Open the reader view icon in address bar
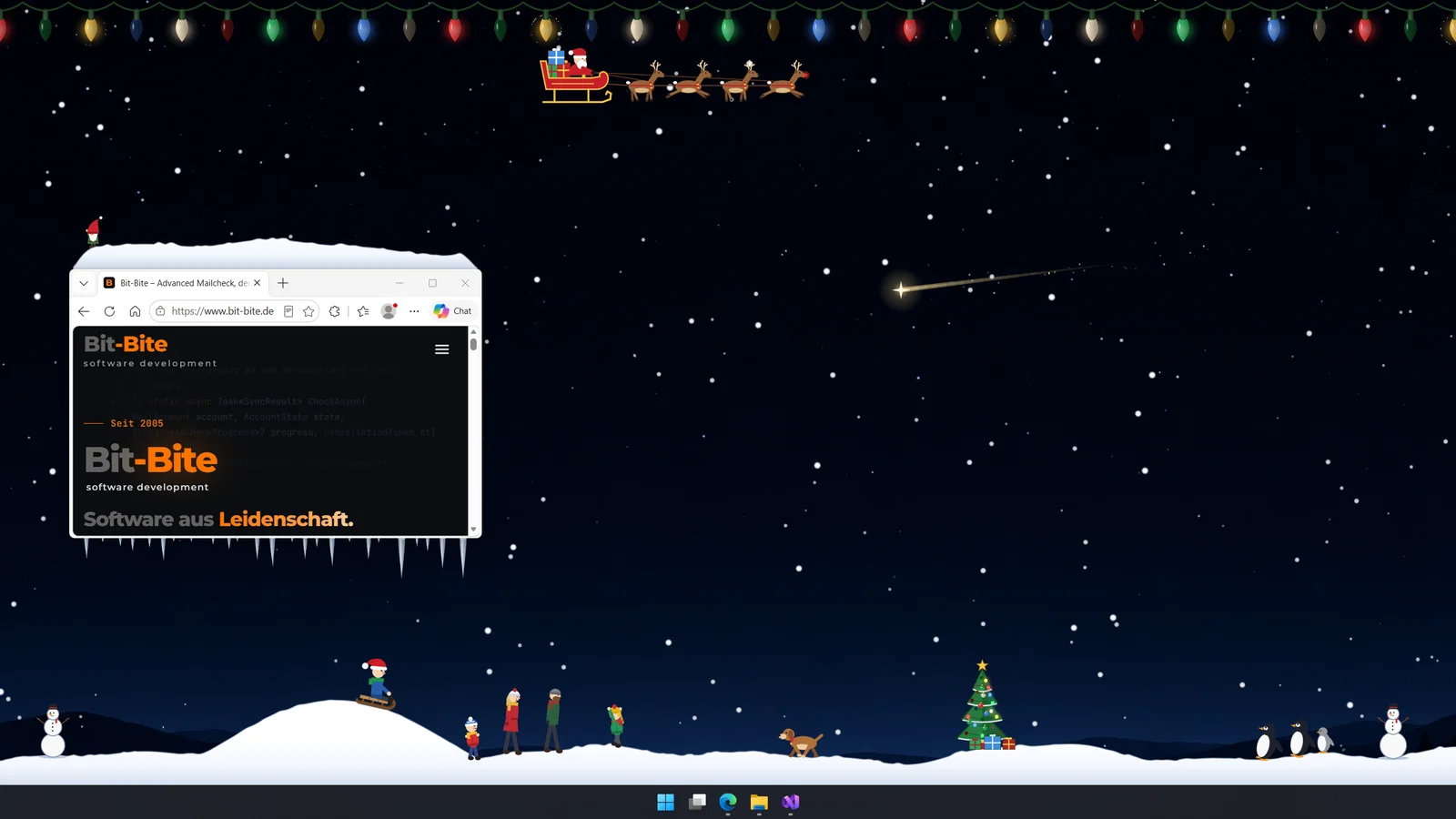This screenshot has height=819, width=1456. [x=288, y=311]
